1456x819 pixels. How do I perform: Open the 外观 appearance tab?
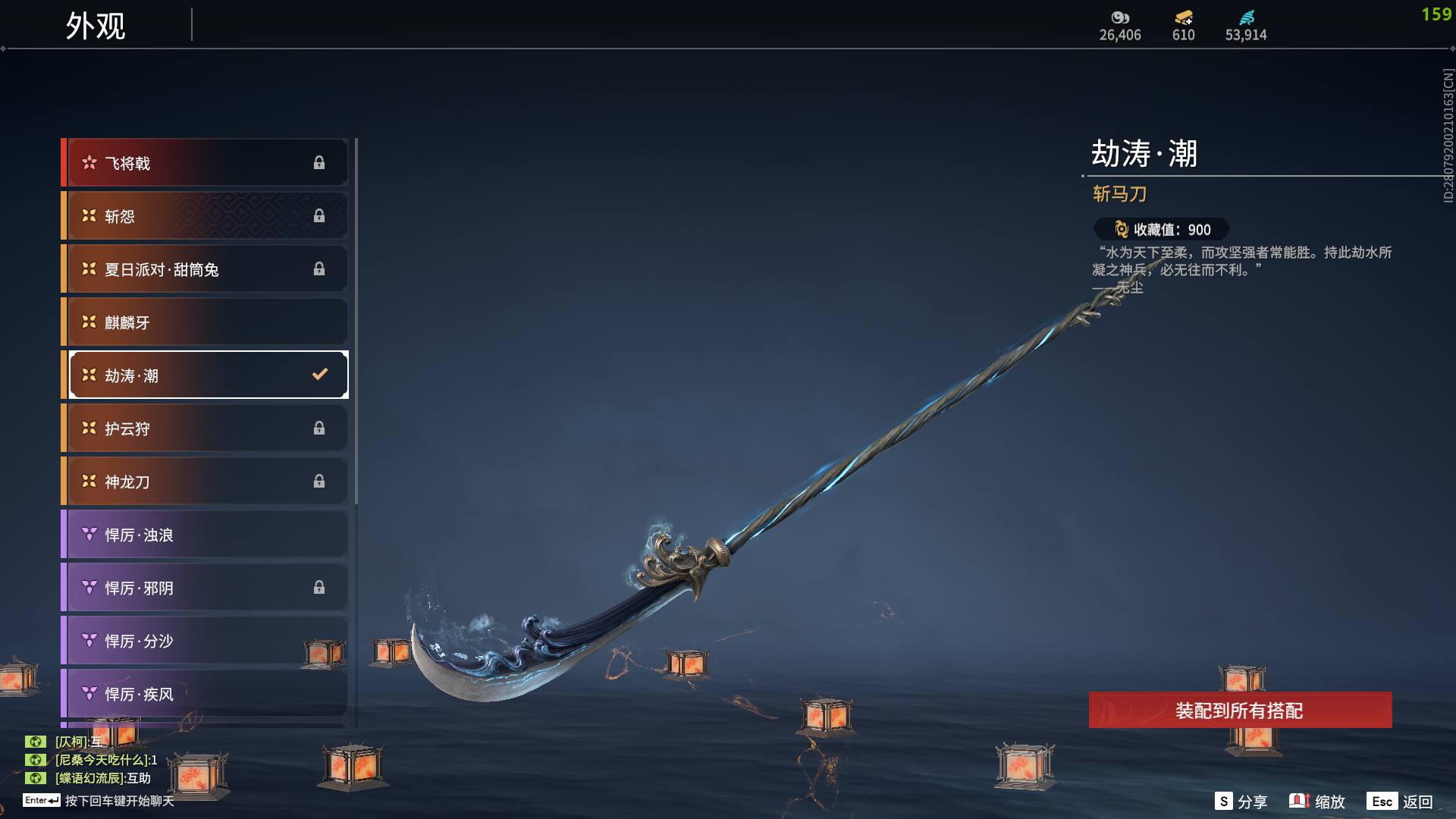(96, 26)
